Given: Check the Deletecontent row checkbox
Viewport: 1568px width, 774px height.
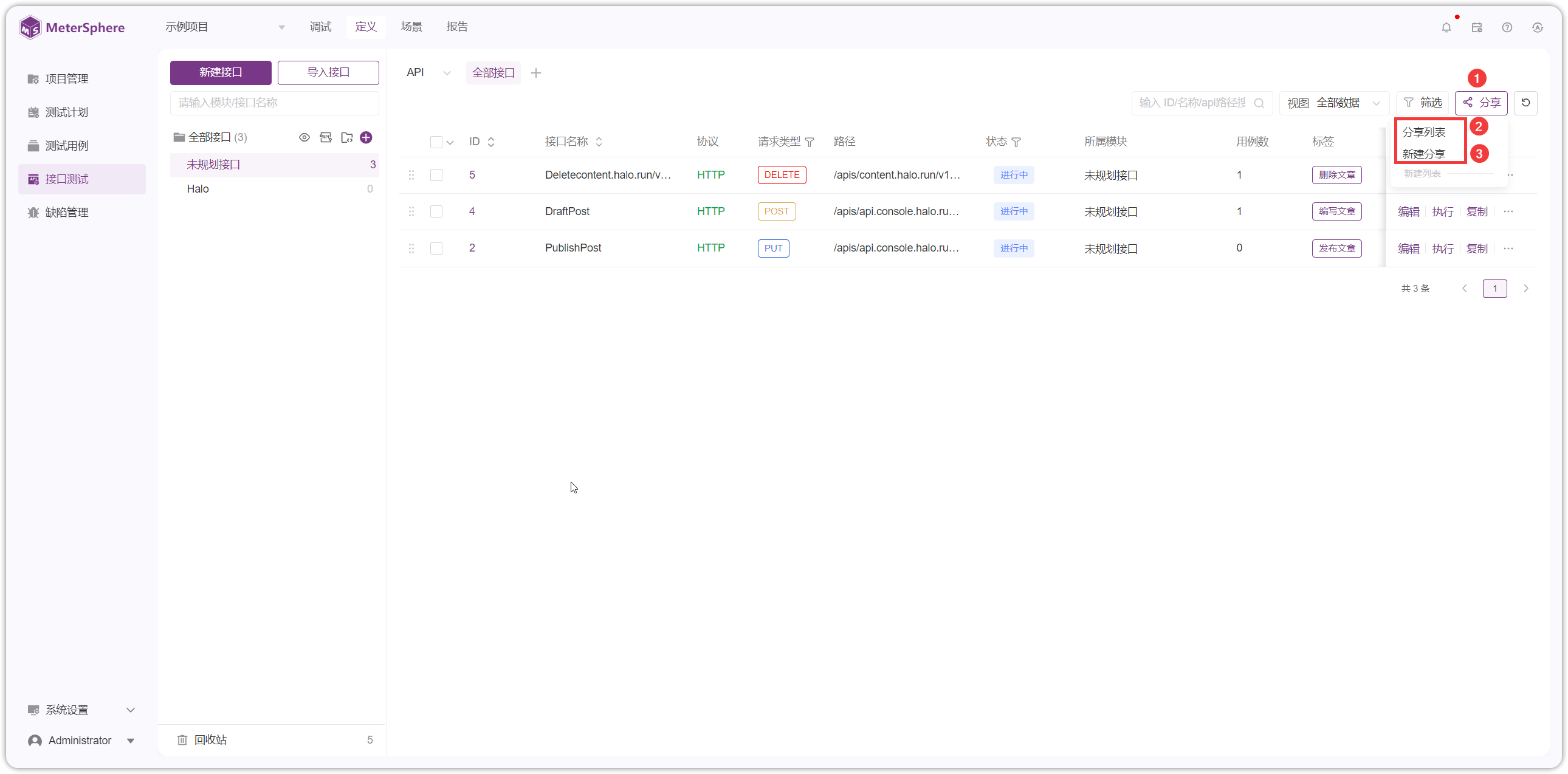Looking at the screenshot, I should (x=436, y=175).
